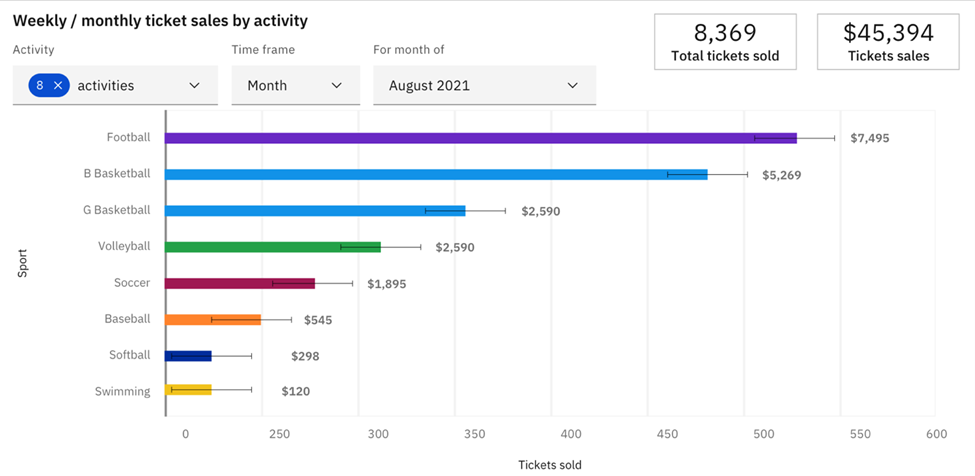Click the $7,495 Football value label
This screenshot has width=975, height=476.
click(870, 138)
